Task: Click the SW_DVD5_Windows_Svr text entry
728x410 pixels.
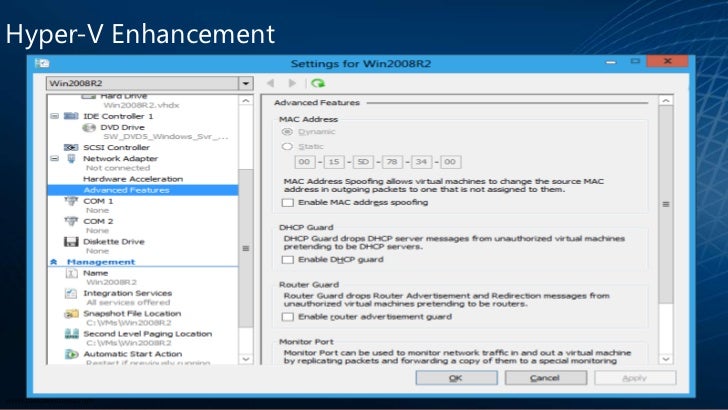Action: (x=166, y=137)
